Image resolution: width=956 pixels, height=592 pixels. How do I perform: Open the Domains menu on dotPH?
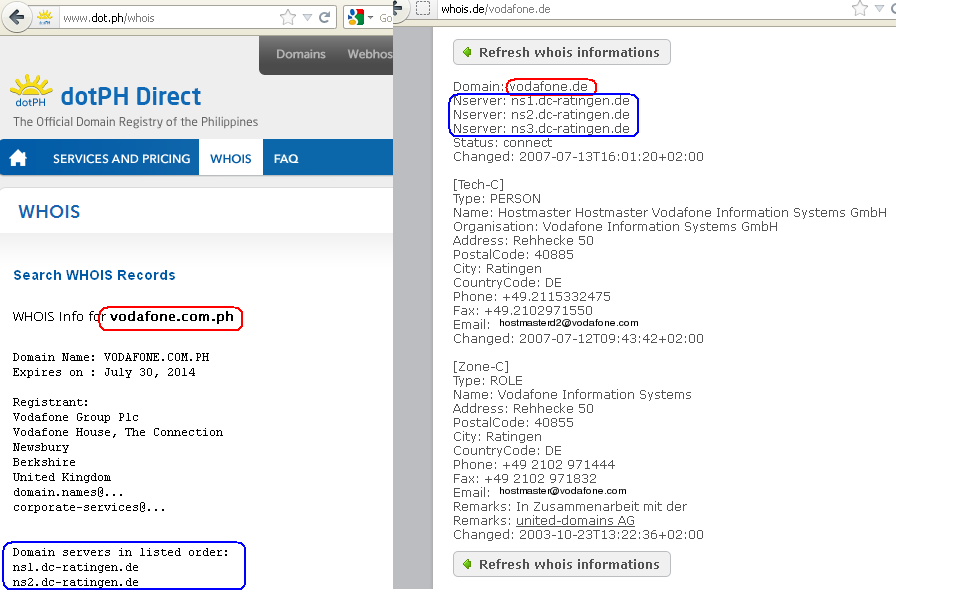click(x=301, y=54)
